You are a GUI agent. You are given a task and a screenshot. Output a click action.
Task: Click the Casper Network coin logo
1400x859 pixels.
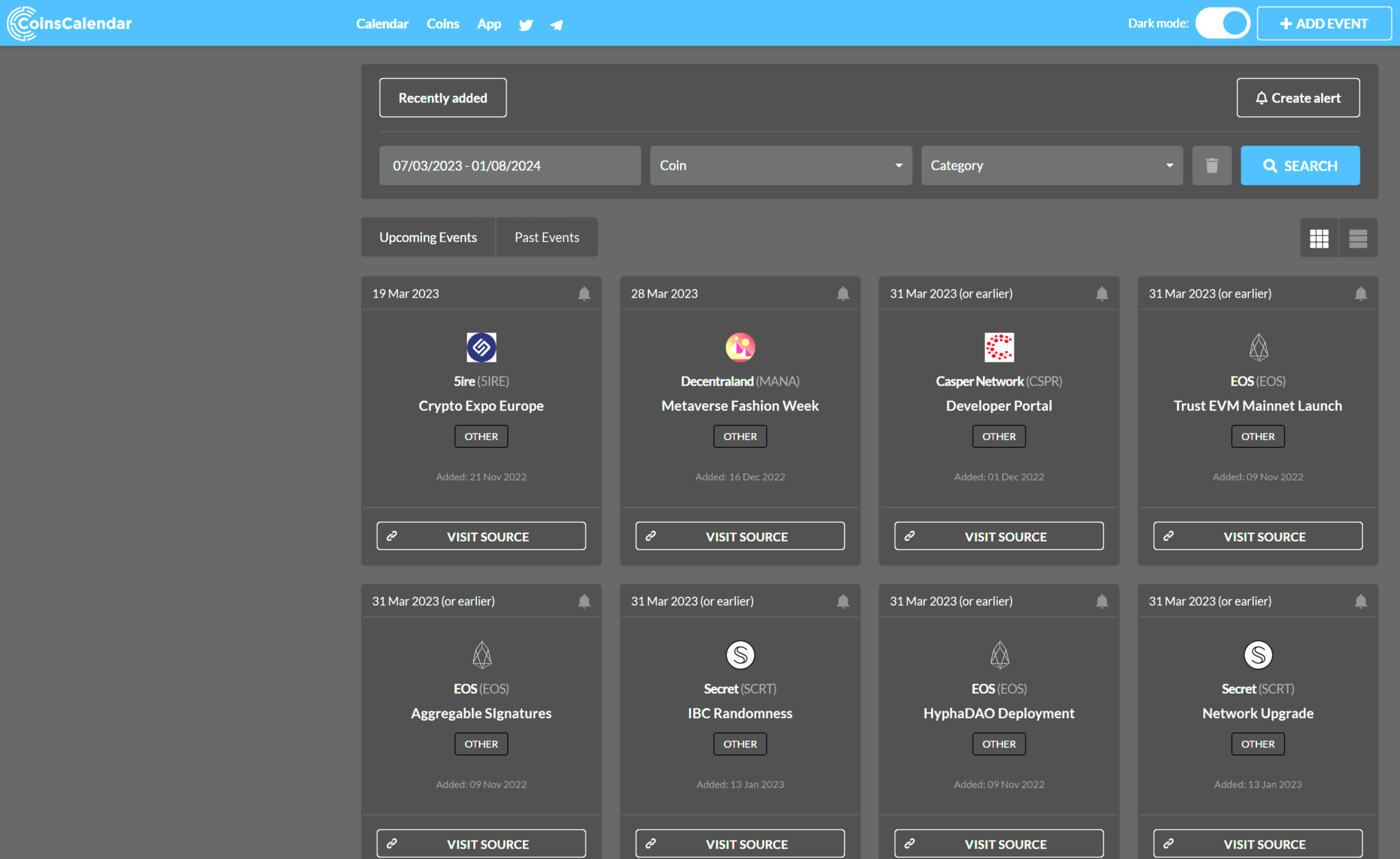(999, 347)
